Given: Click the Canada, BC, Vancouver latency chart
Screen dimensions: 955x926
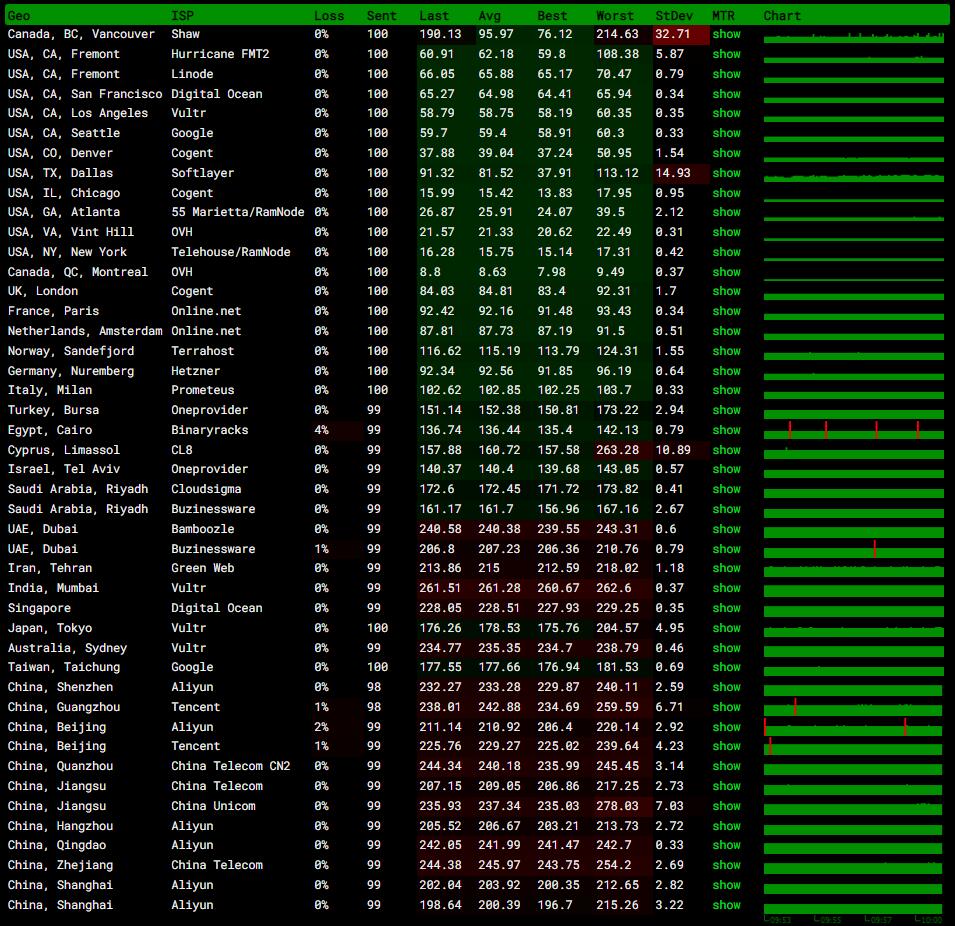Looking at the screenshot, I should coord(853,37).
